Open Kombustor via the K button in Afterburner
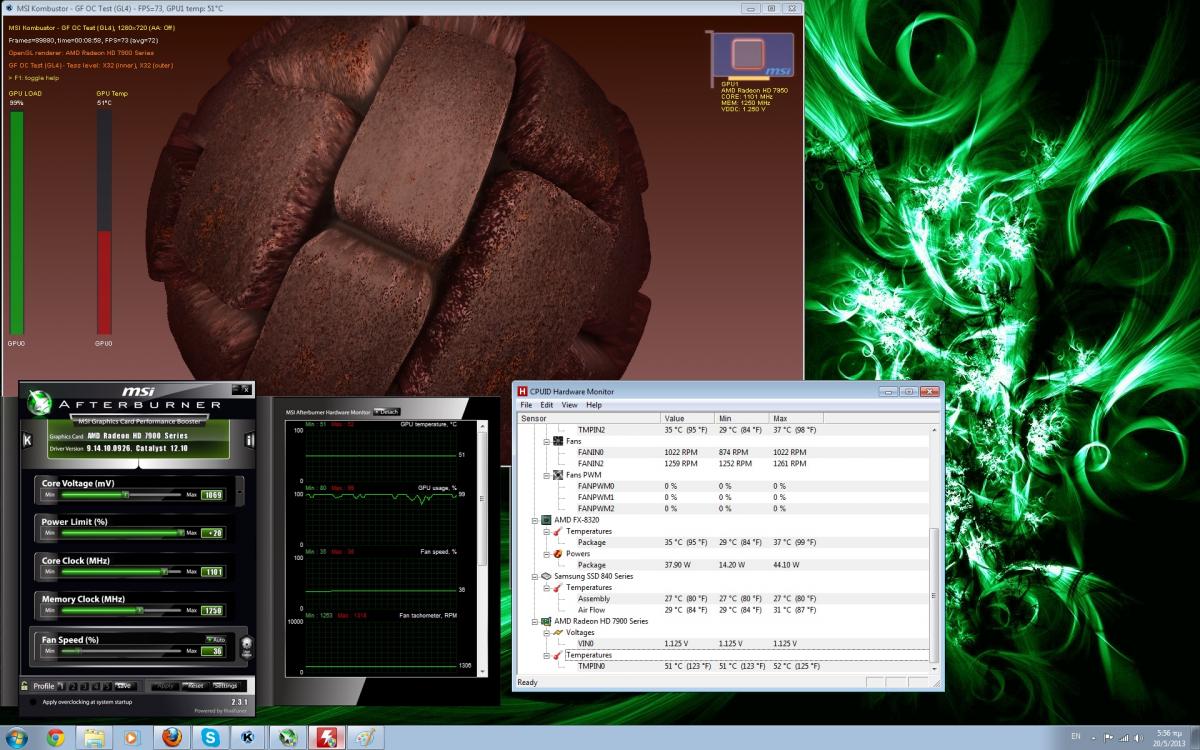 click(27, 438)
